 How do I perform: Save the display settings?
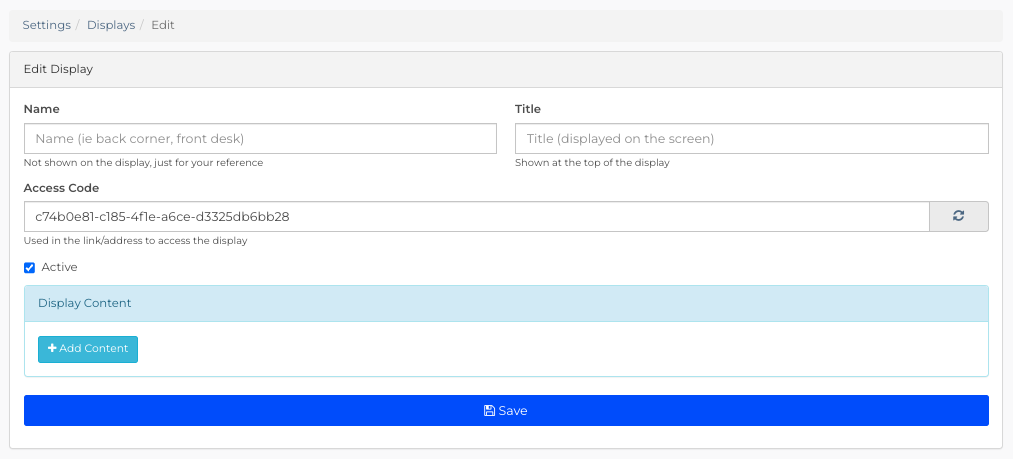point(506,411)
